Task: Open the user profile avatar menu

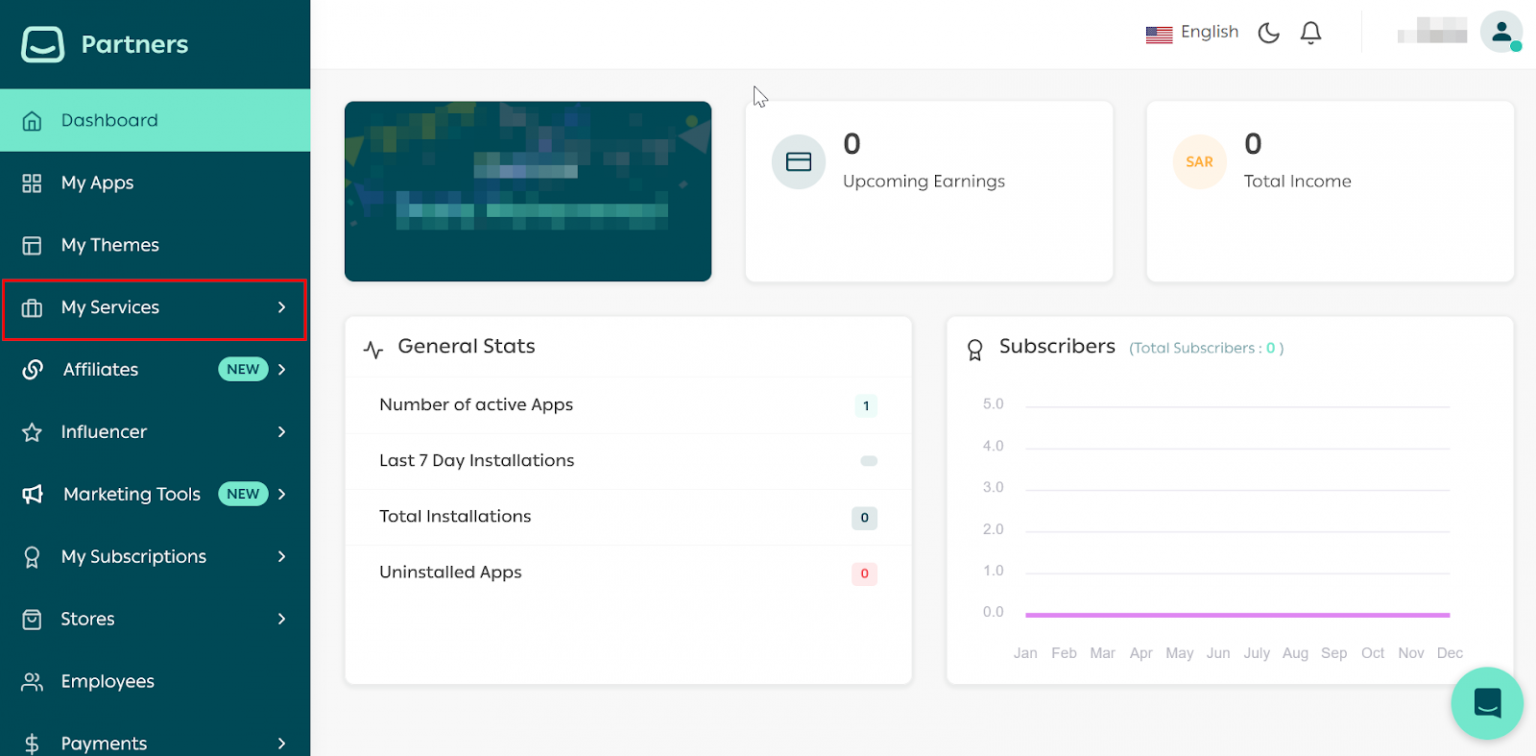Action: point(1500,32)
